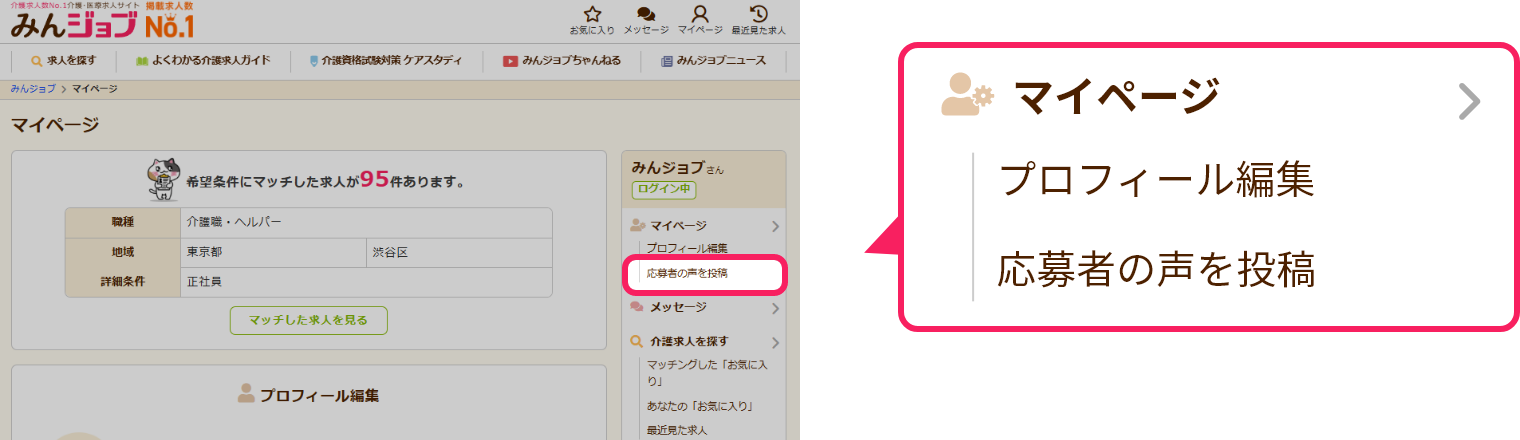Click the 詳細条件 row header
Screen dimensions: 1520x440
pos(123,282)
